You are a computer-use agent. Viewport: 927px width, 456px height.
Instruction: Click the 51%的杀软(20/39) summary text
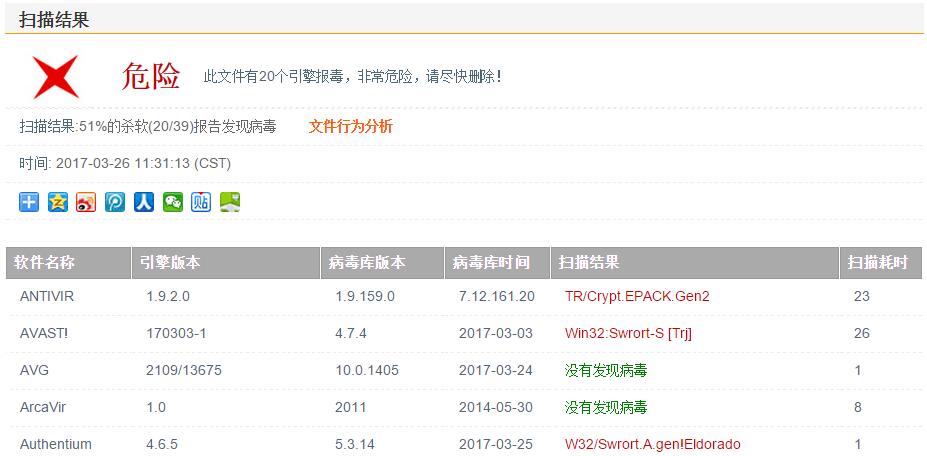(x=148, y=127)
